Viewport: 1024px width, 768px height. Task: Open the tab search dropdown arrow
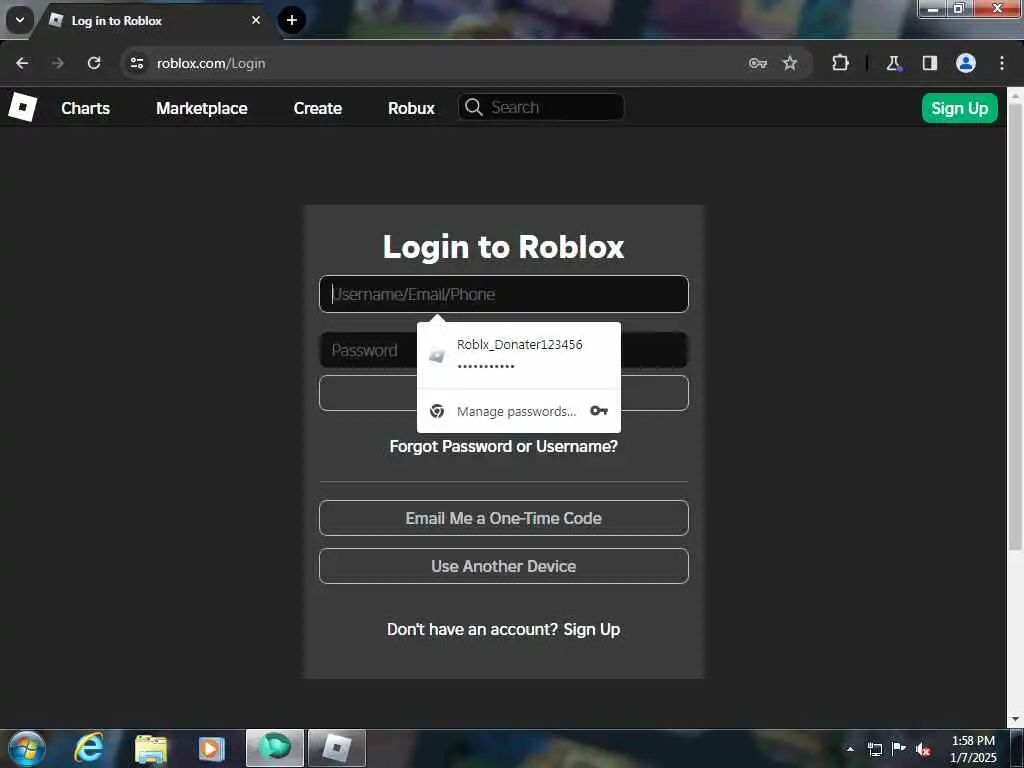click(x=20, y=20)
